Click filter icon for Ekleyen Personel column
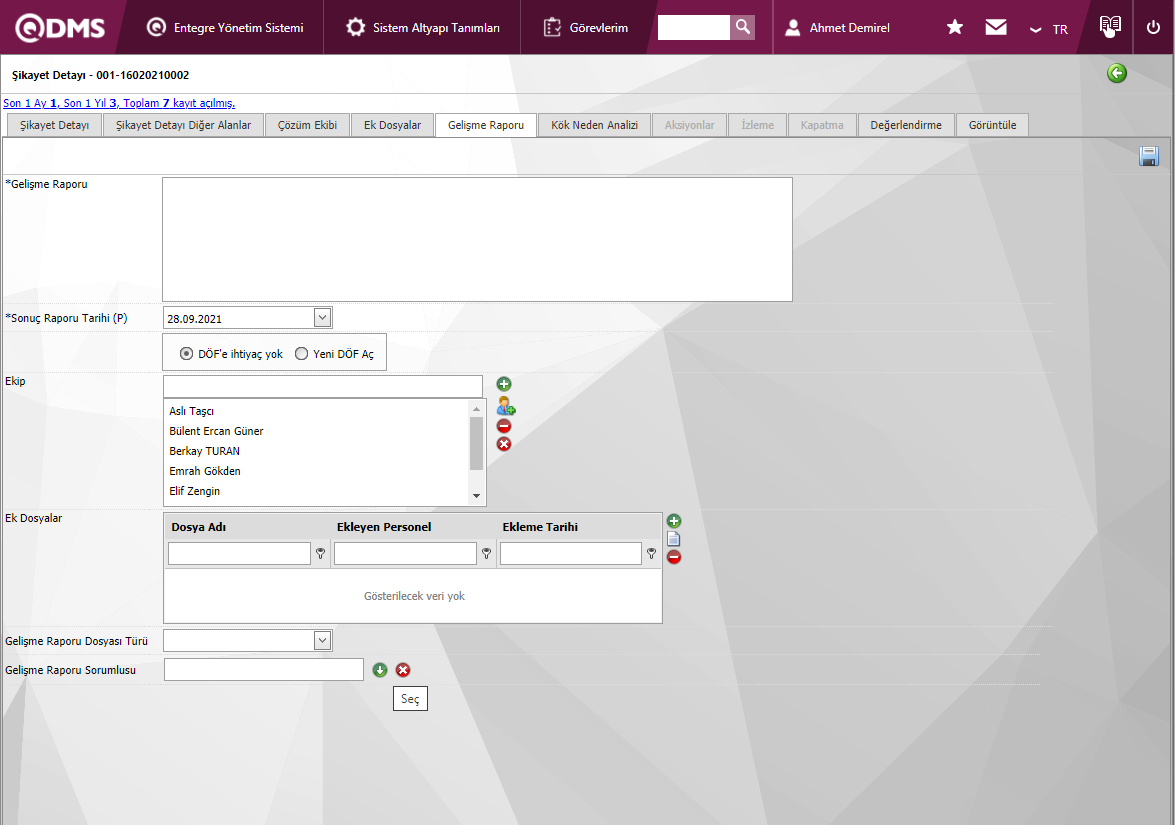1175x825 pixels. click(x=486, y=554)
